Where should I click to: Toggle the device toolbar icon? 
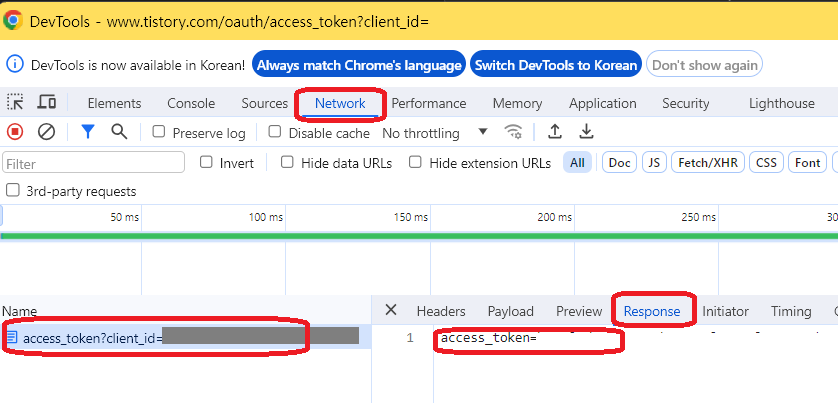pos(47,102)
